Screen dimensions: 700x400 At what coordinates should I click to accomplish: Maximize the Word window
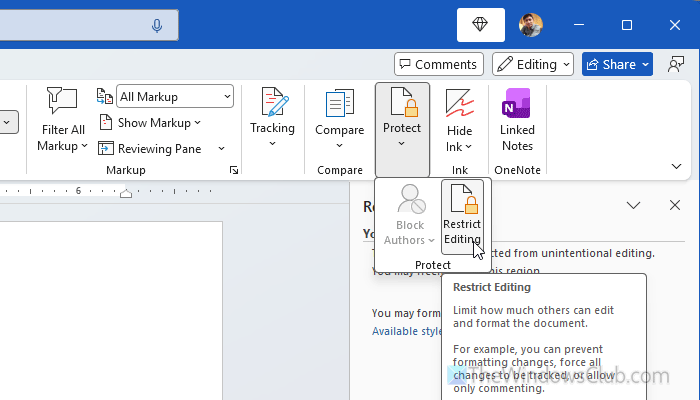pyautogui.click(x=627, y=25)
